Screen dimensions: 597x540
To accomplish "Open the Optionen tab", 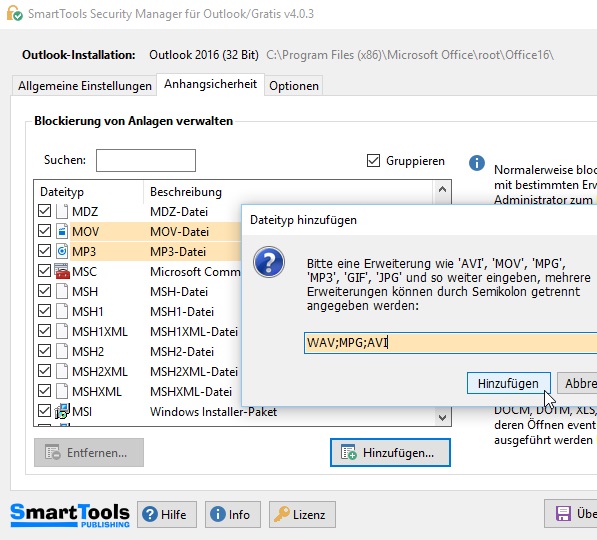I will coord(294,86).
